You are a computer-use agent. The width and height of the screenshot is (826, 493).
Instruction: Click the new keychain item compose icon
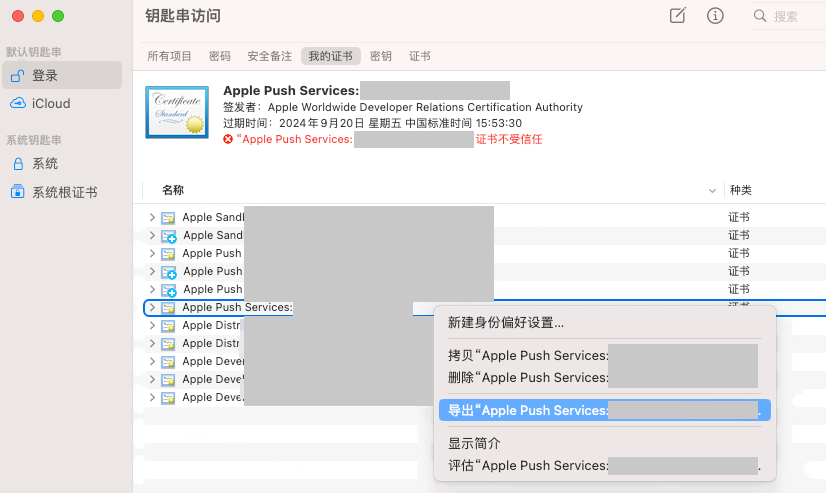tap(677, 15)
